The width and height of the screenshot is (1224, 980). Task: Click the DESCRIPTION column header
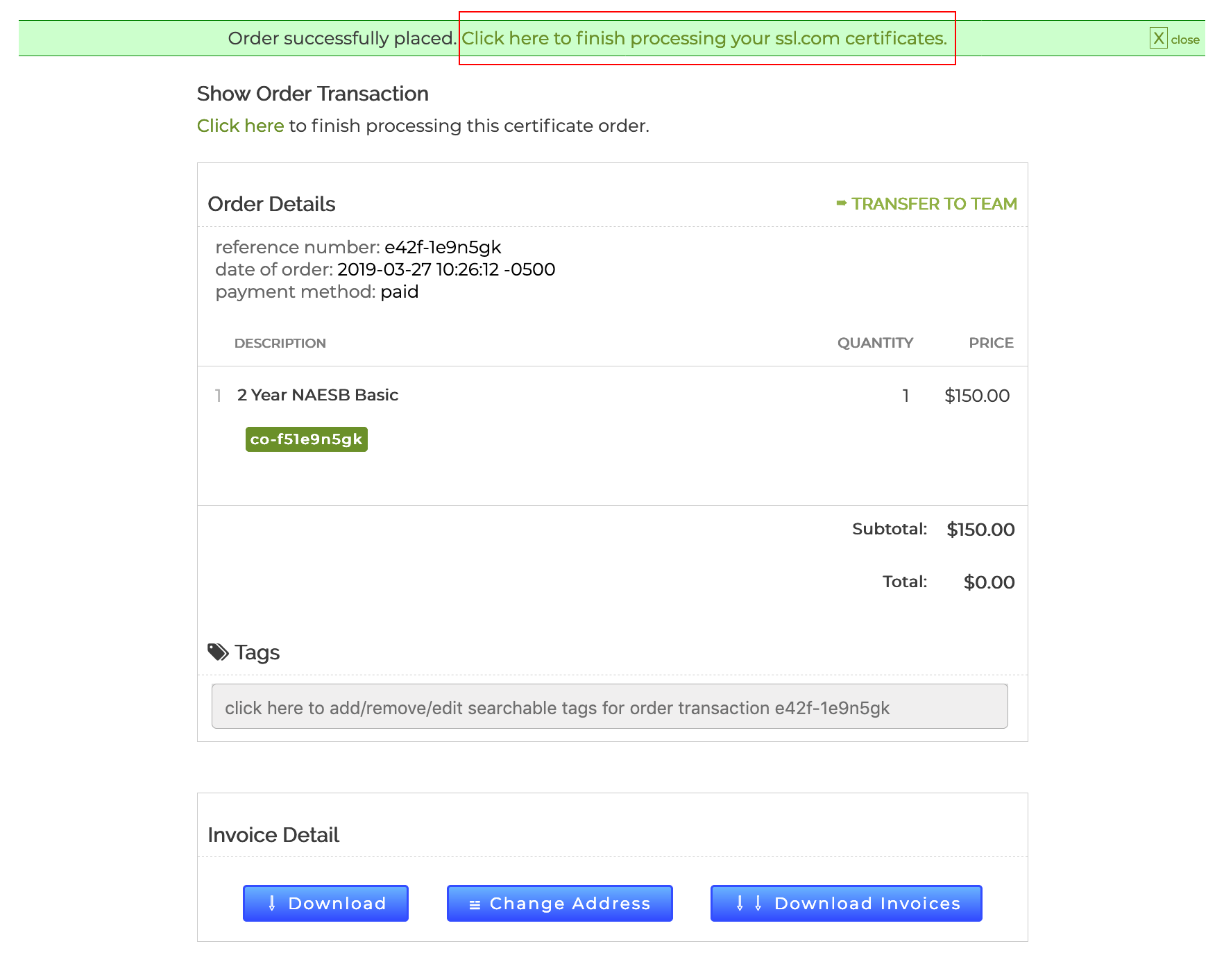pos(280,344)
